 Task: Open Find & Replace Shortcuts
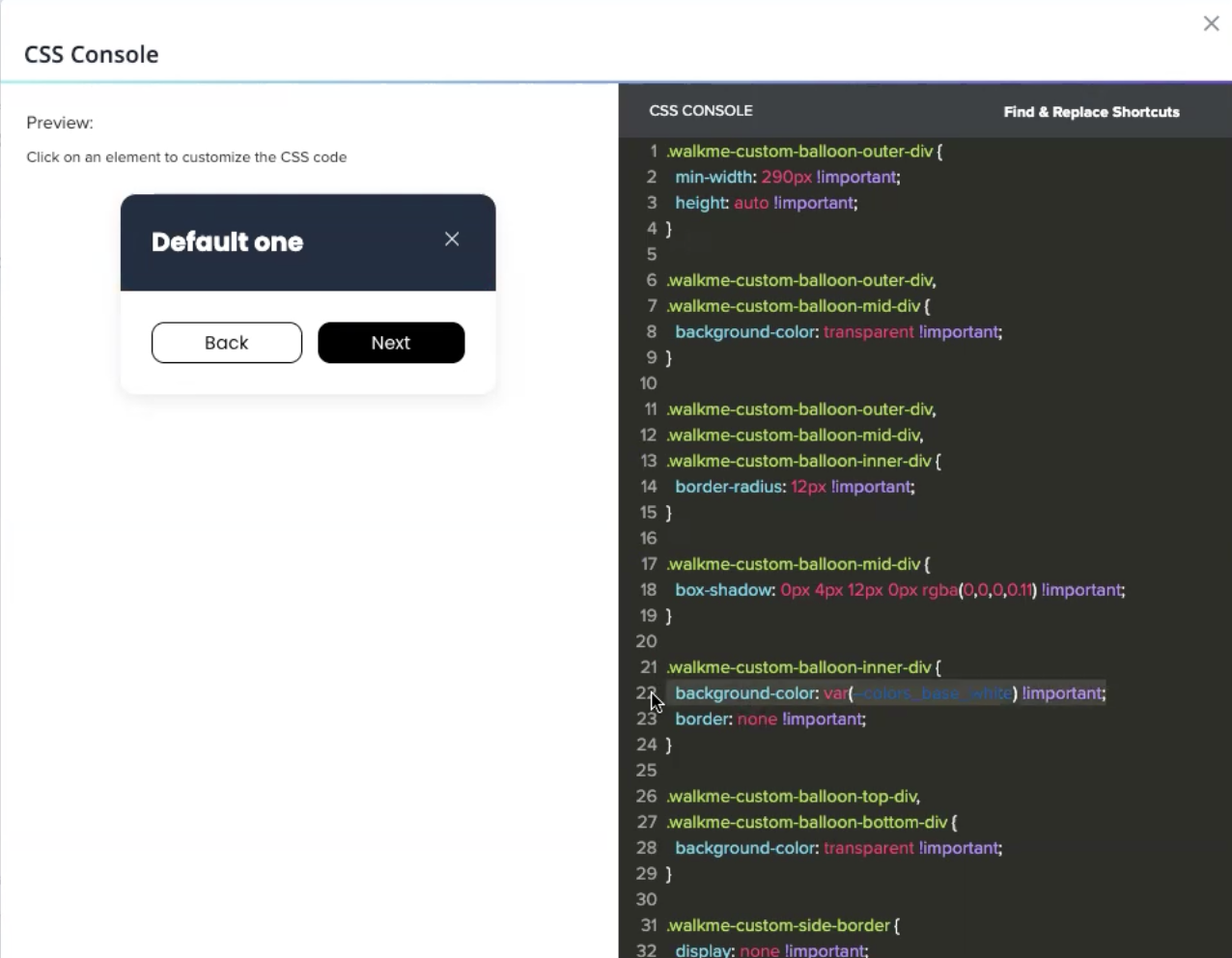(1091, 112)
